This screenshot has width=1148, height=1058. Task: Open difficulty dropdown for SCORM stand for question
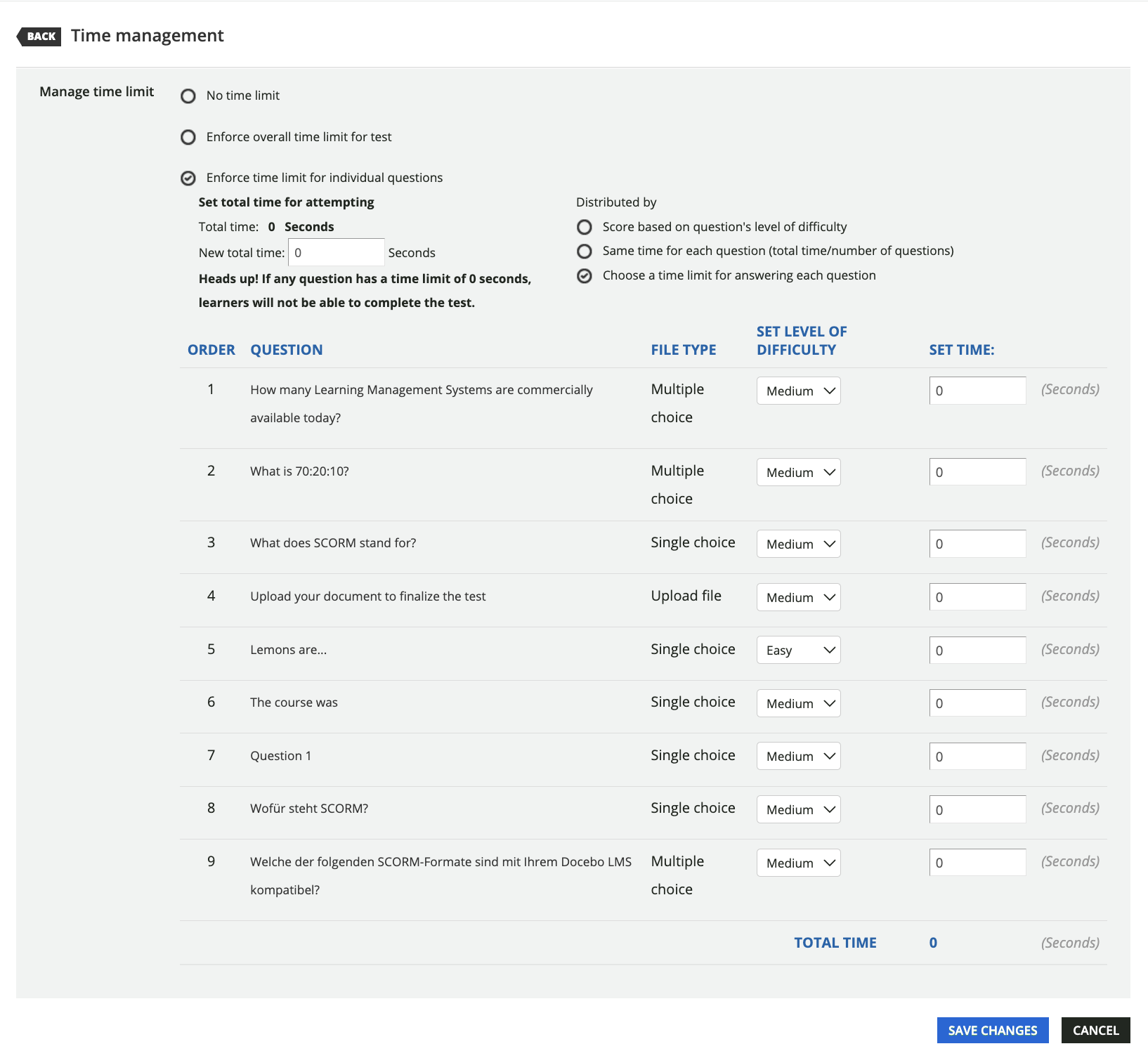click(x=799, y=544)
